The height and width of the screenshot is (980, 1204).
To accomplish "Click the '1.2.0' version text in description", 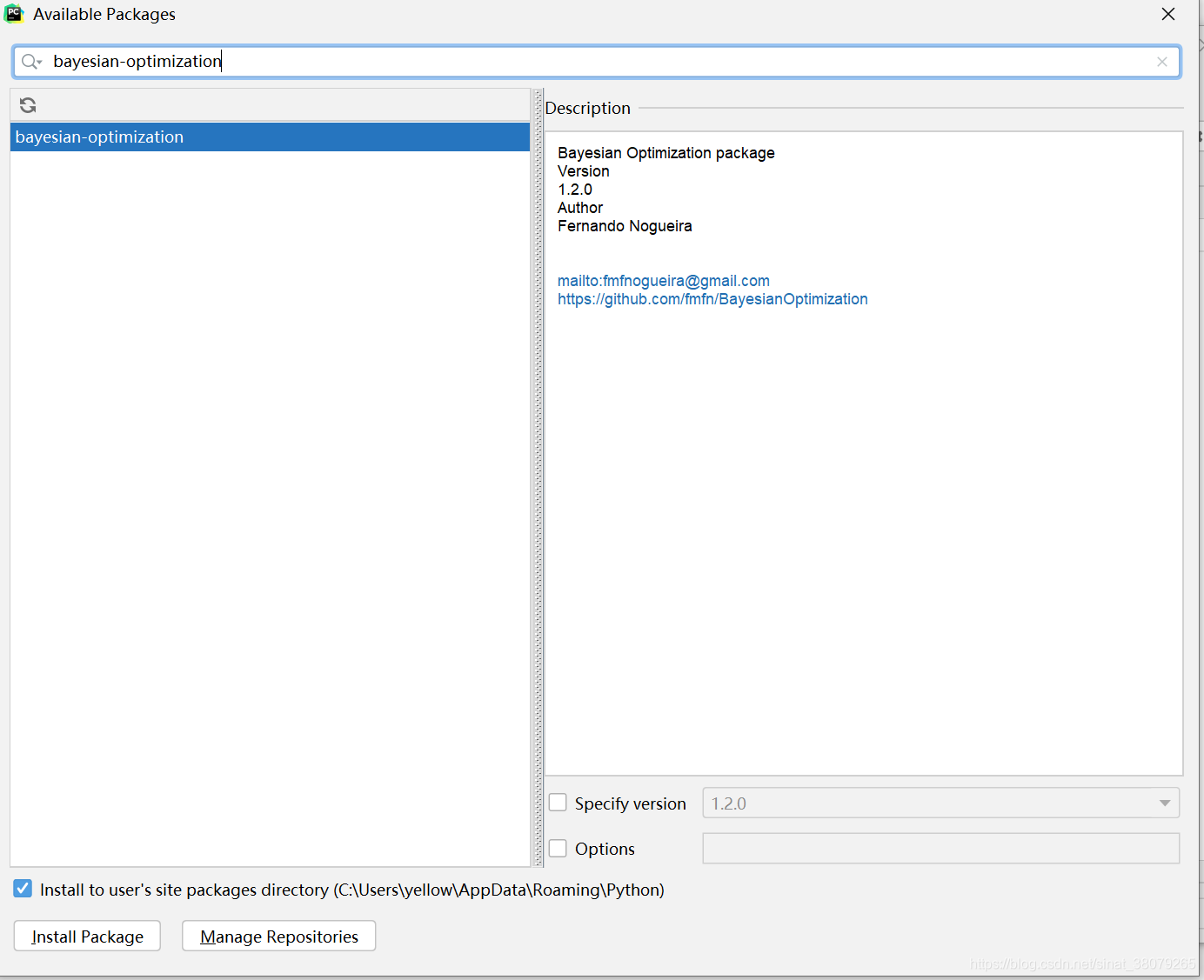I will [575, 190].
